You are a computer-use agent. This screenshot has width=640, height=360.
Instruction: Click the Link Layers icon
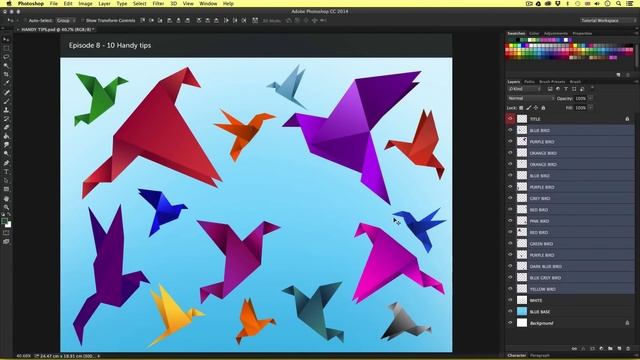tap(574, 349)
